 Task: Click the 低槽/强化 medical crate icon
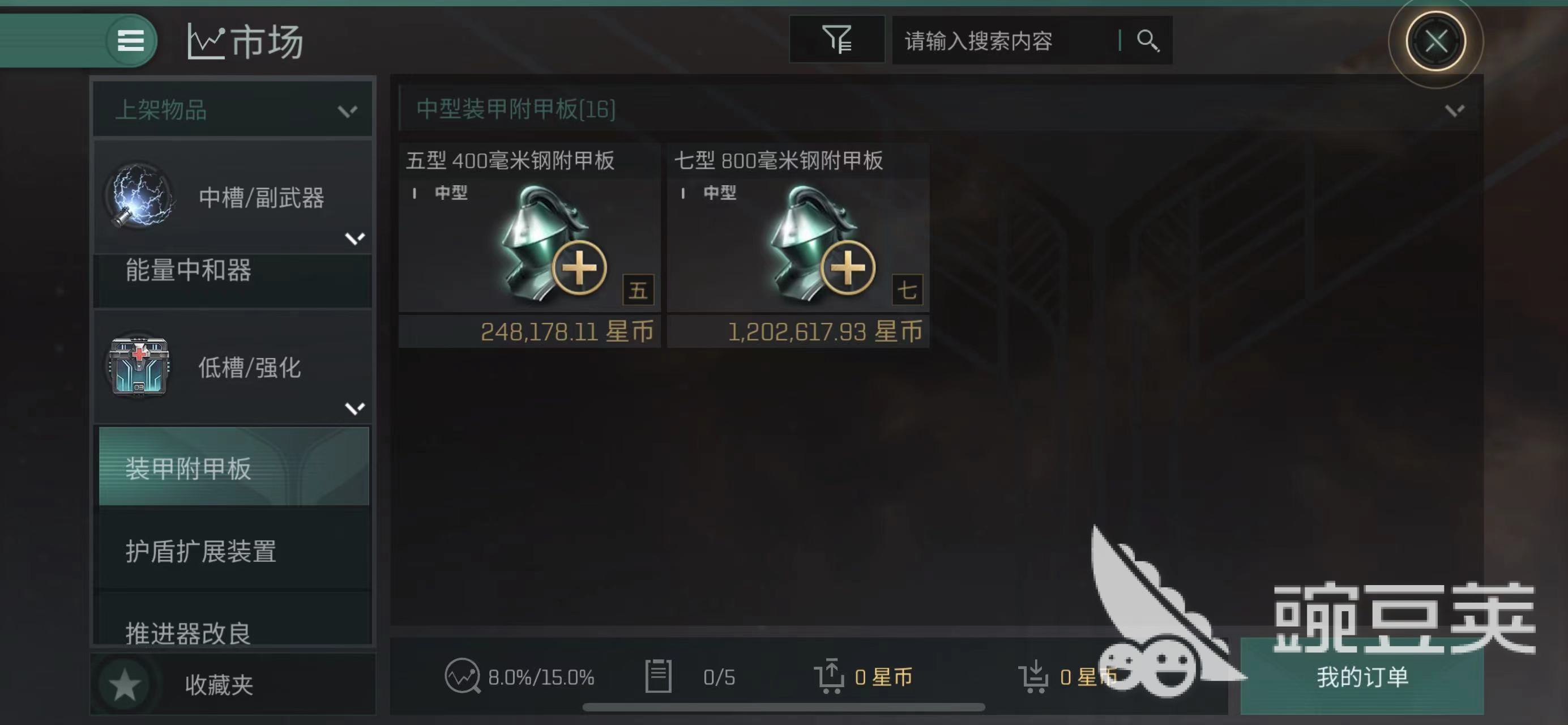tap(139, 366)
